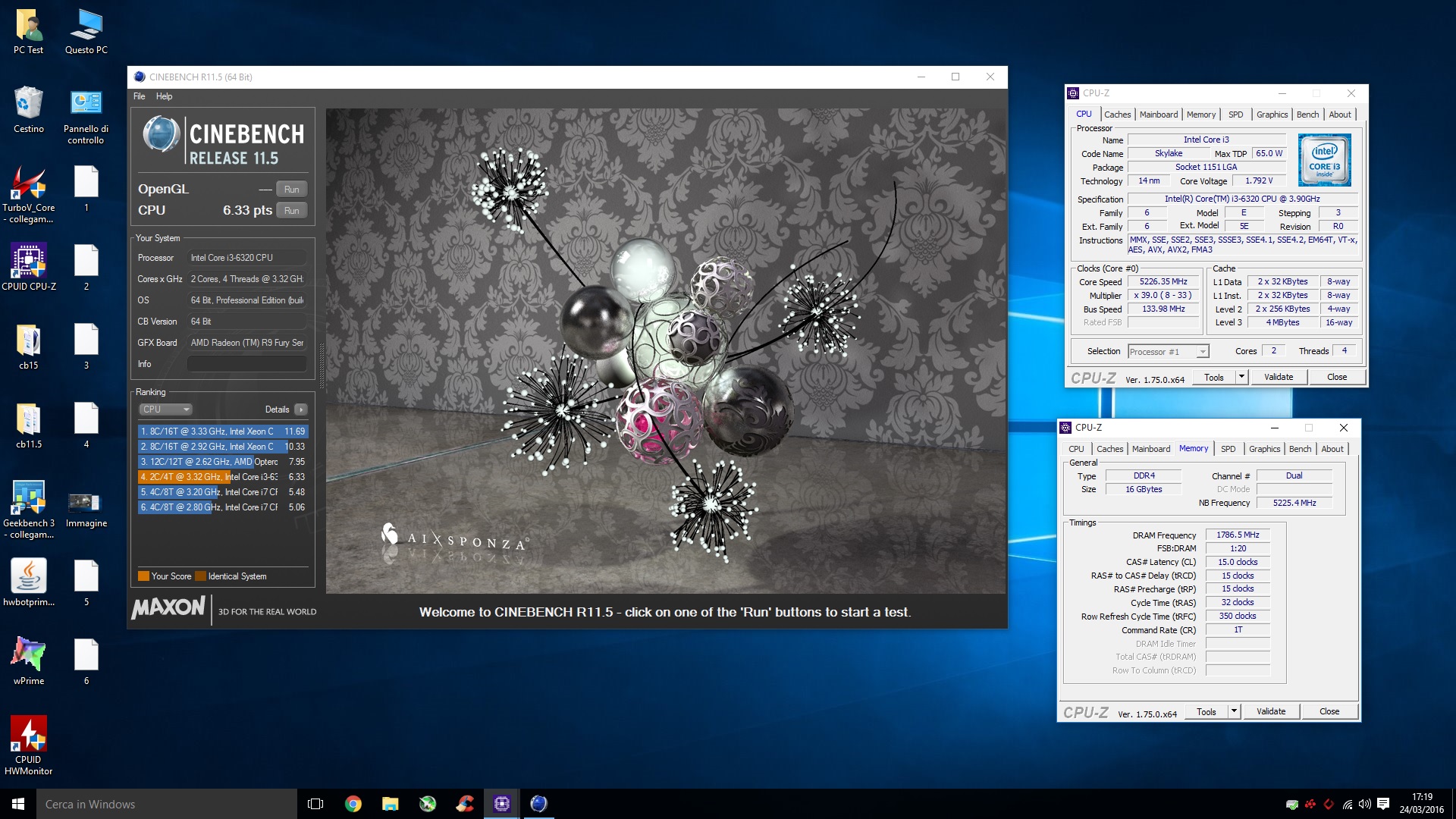1456x819 pixels.
Task: Open Google Chrome from the taskbar
Action: (353, 804)
